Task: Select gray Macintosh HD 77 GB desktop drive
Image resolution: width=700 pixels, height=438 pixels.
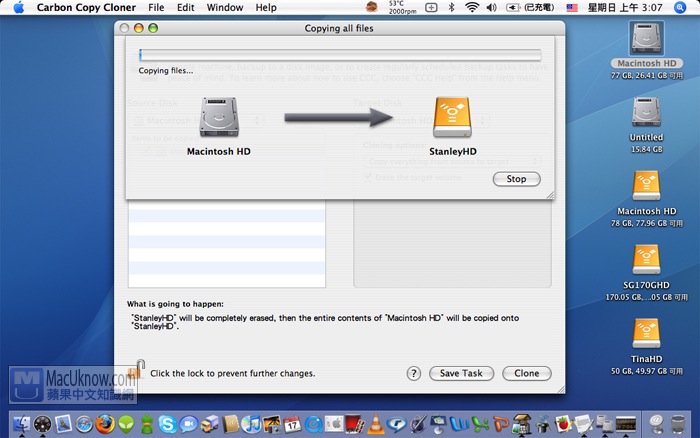Action: tap(646, 38)
